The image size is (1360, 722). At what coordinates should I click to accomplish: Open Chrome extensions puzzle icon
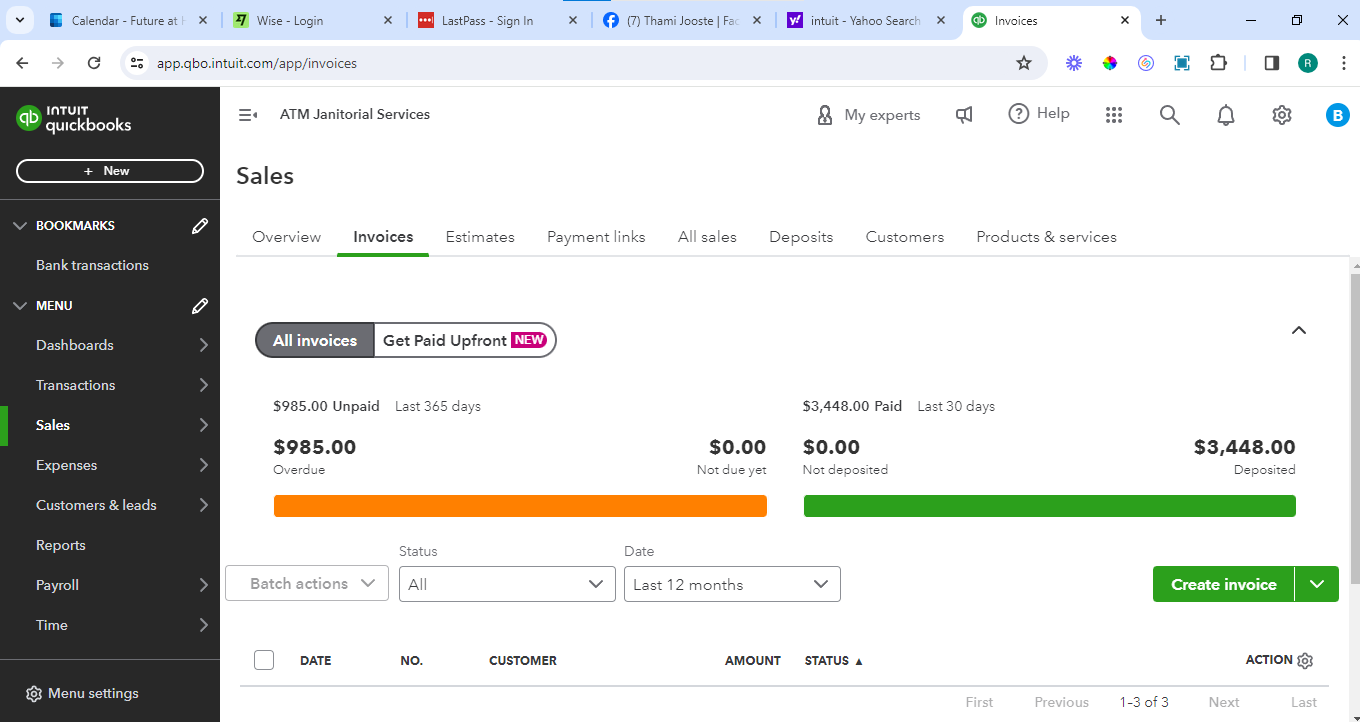(1218, 63)
